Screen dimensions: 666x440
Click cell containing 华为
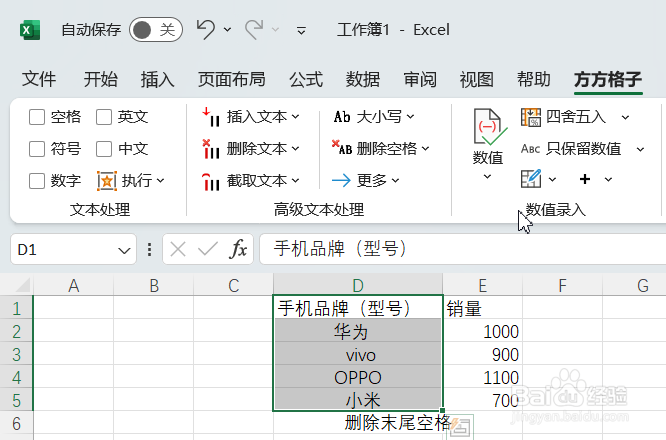pyautogui.click(x=358, y=331)
